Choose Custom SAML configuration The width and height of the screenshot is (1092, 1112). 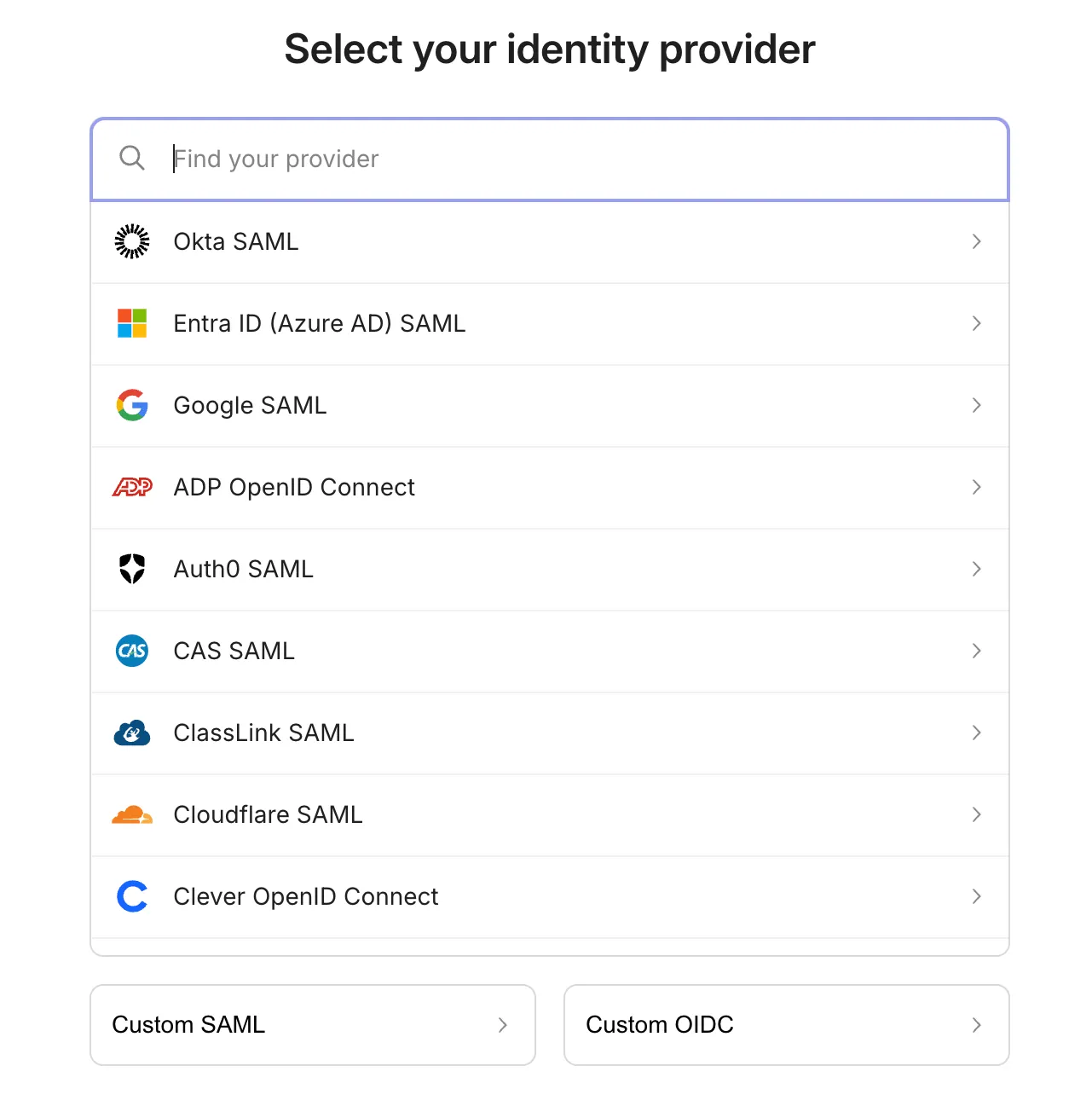click(x=312, y=1025)
